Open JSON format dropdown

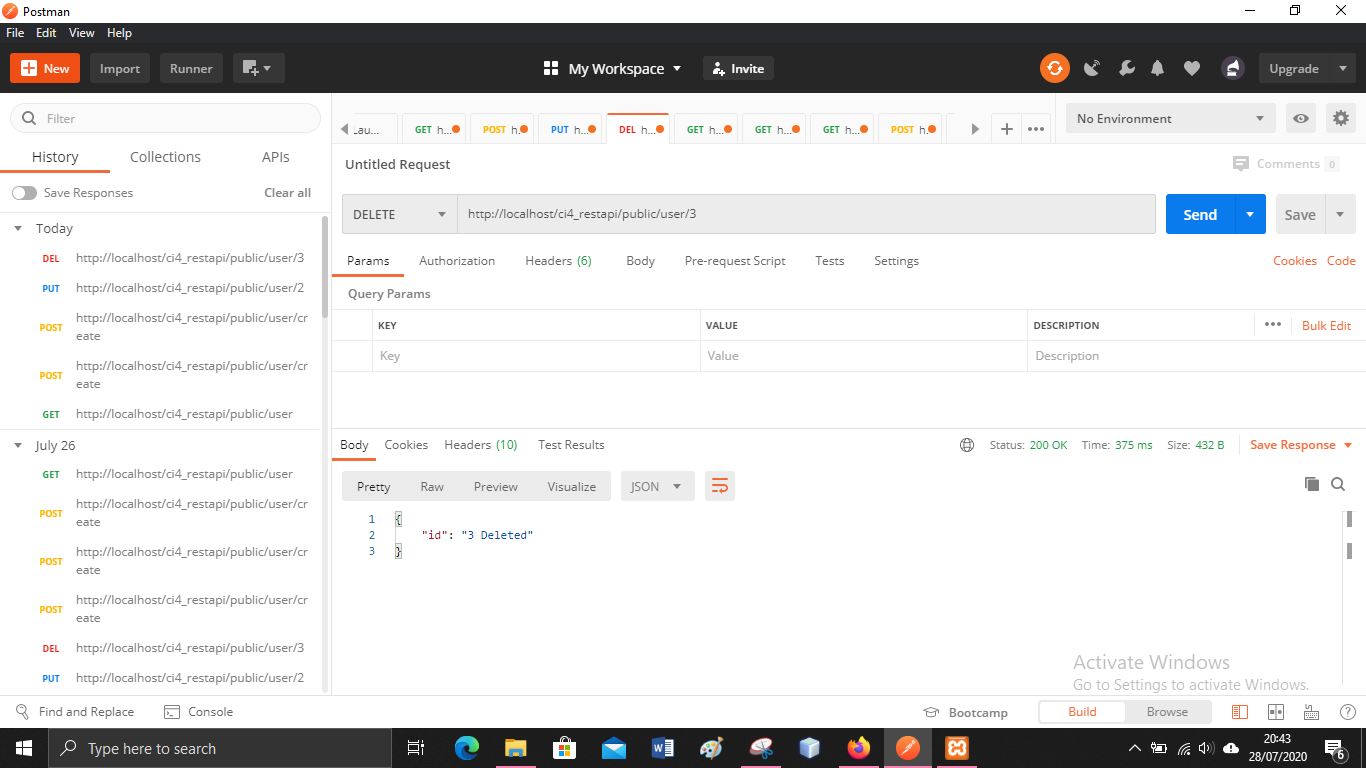point(657,486)
